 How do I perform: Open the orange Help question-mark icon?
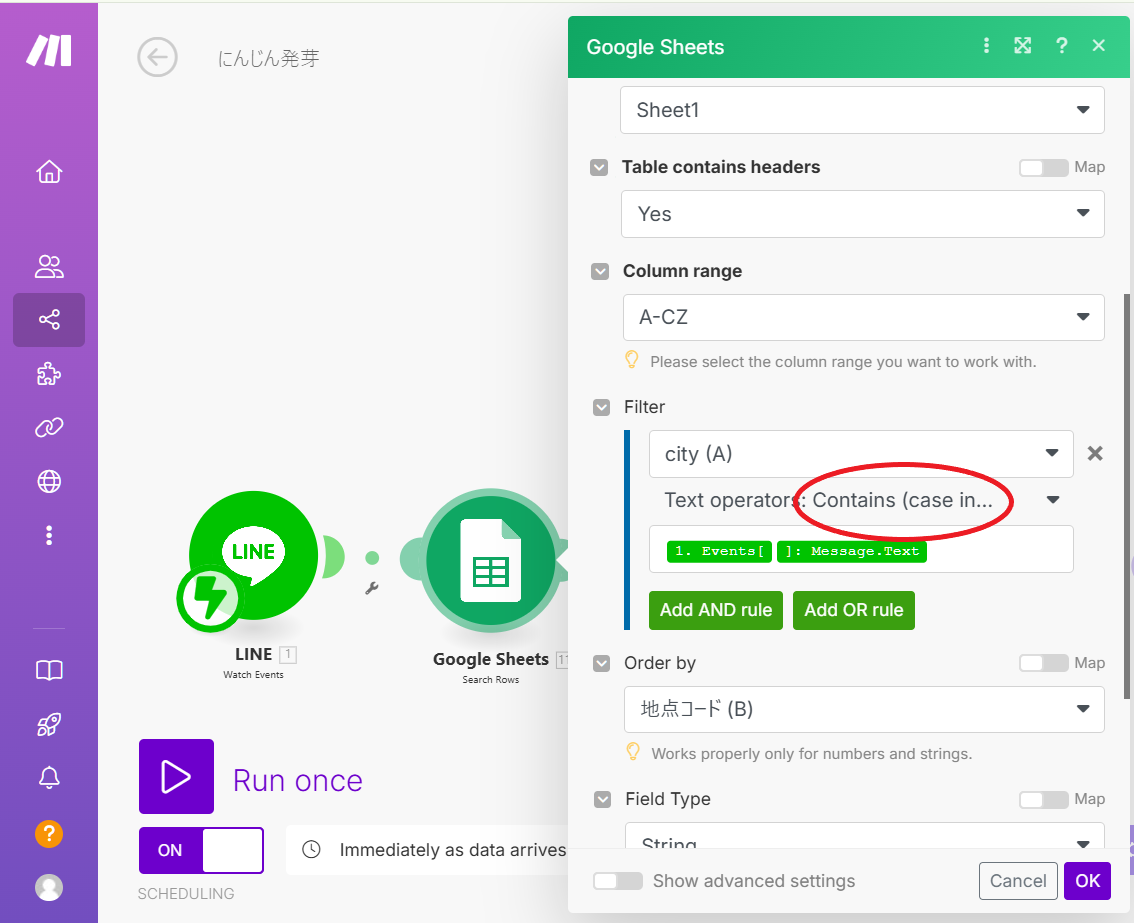(49, 834)
